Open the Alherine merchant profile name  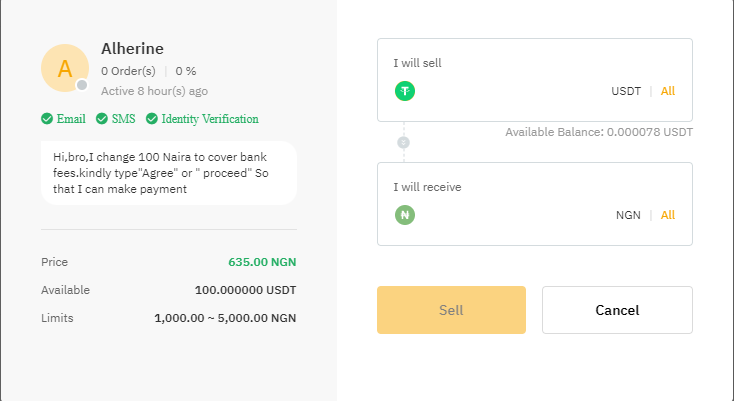tap(132, 48)
